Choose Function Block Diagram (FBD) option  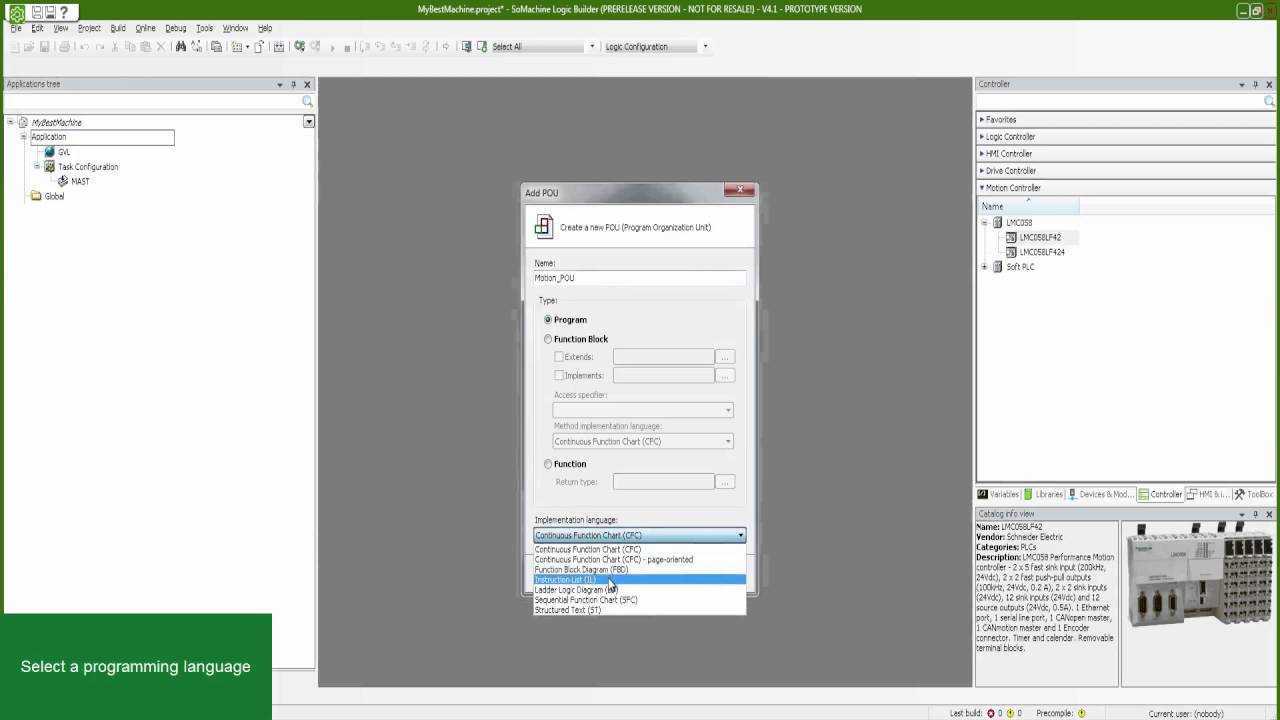click(x=640, y=570)
